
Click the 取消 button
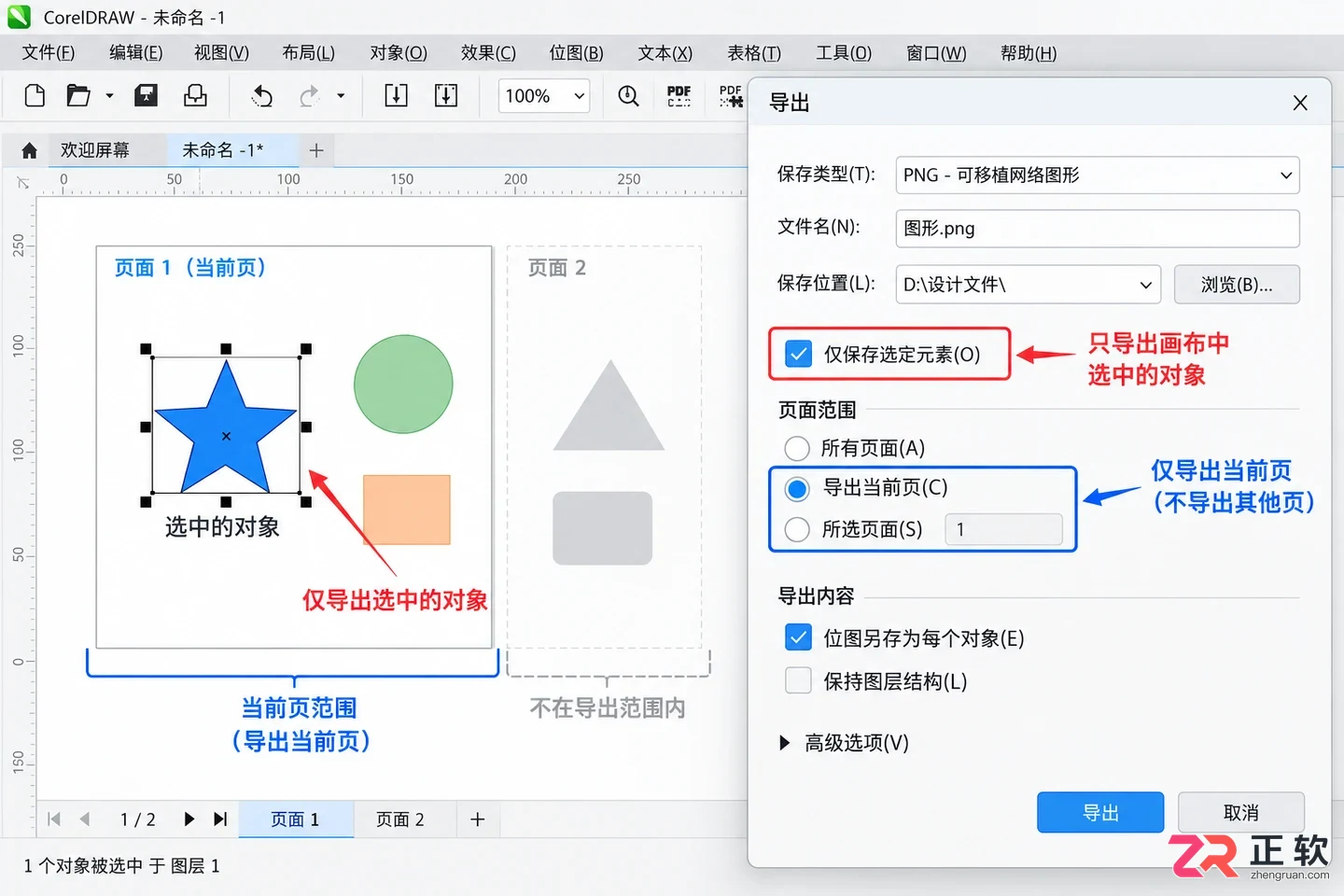pos(1241,813)
